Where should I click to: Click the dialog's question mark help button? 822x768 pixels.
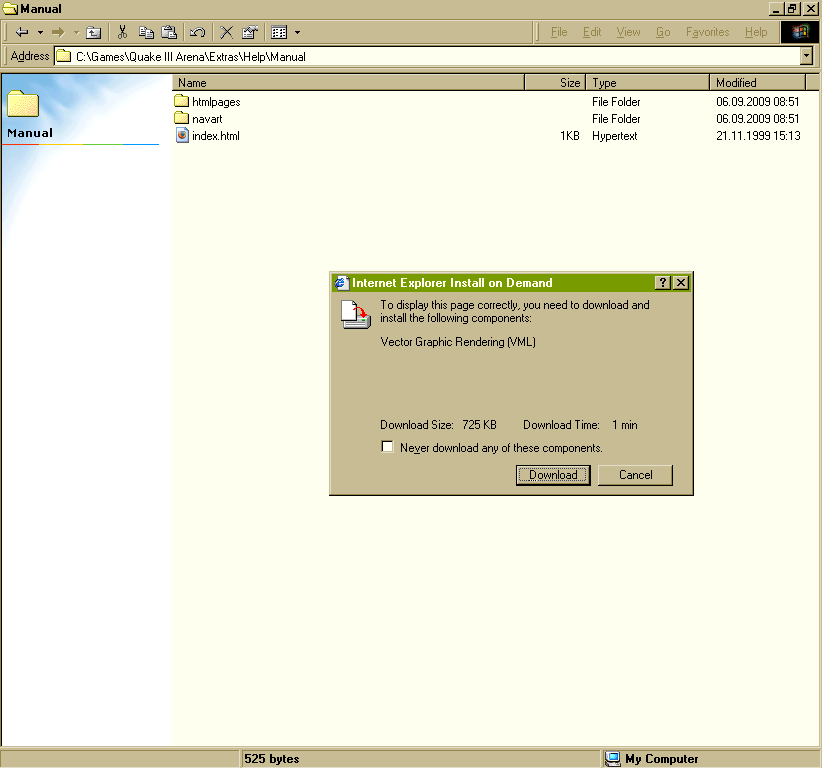pos(662,283)
